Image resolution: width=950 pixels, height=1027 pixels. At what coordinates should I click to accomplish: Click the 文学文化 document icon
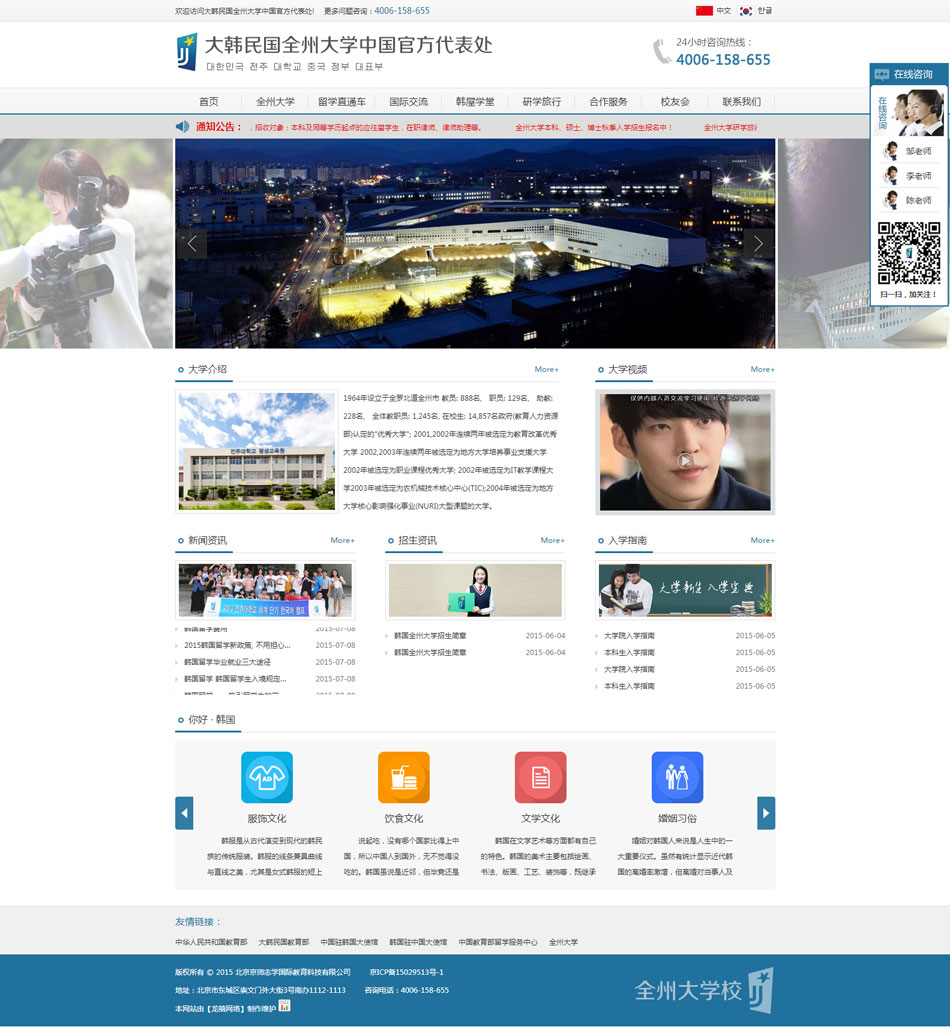tap(540, 777)
